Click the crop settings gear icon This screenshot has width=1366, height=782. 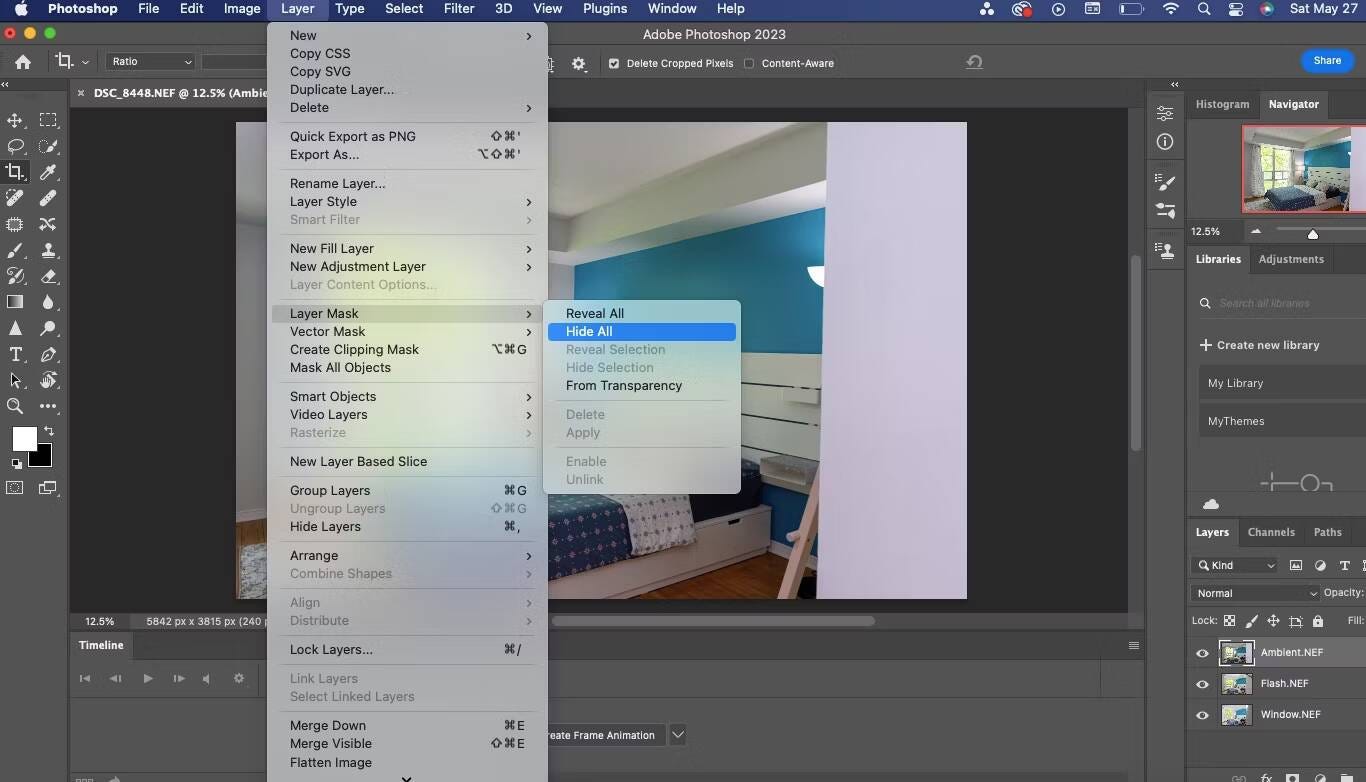point(578,63)
